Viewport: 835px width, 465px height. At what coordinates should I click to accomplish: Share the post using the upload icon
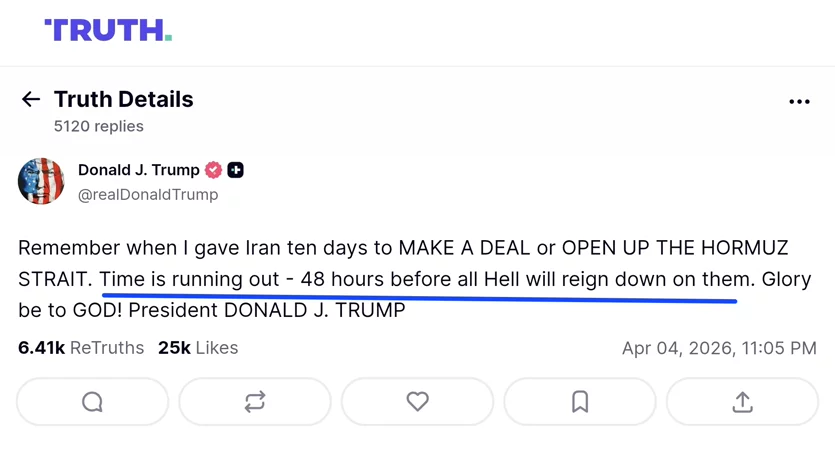click(742, 402)
